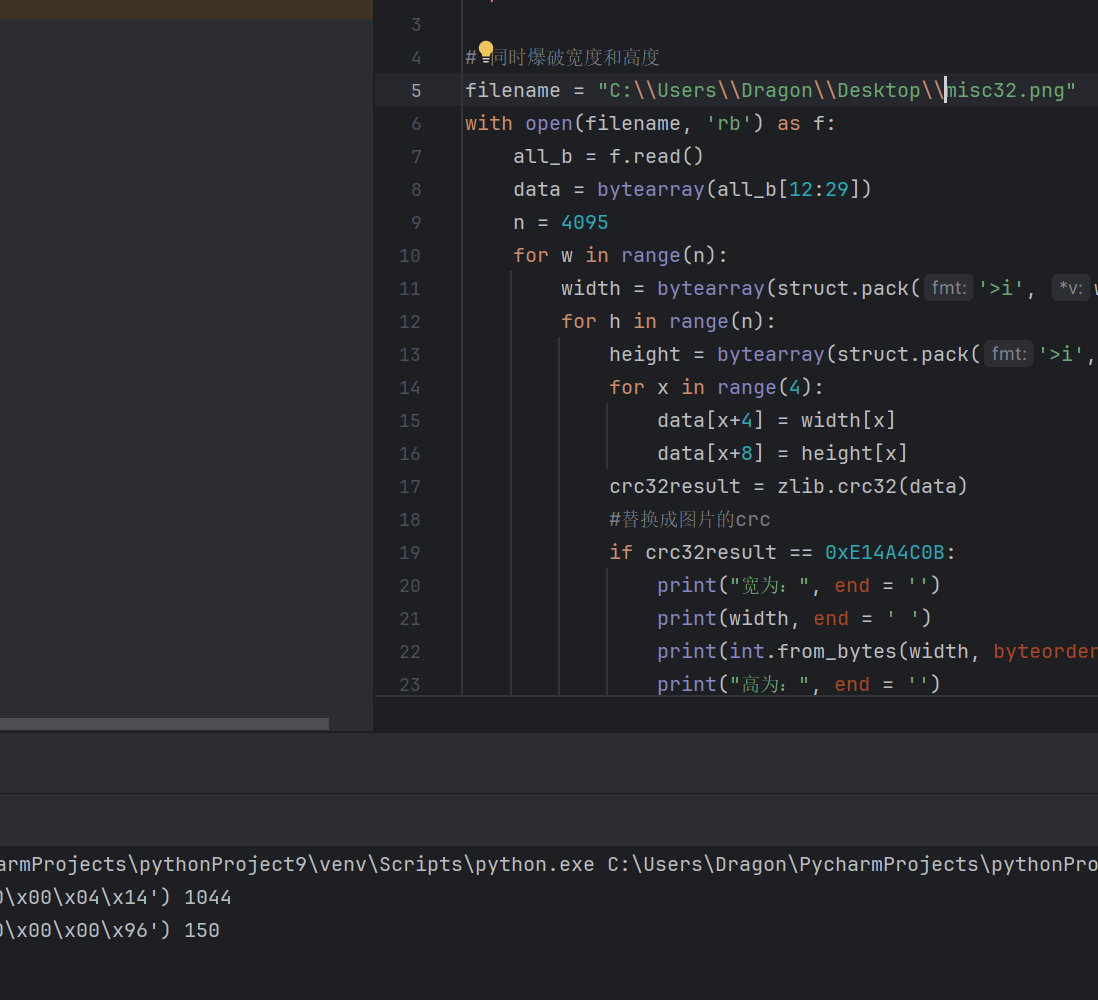
Task: Click the yellow lightbulb quick-fix icon
Action: coord(486,50)
